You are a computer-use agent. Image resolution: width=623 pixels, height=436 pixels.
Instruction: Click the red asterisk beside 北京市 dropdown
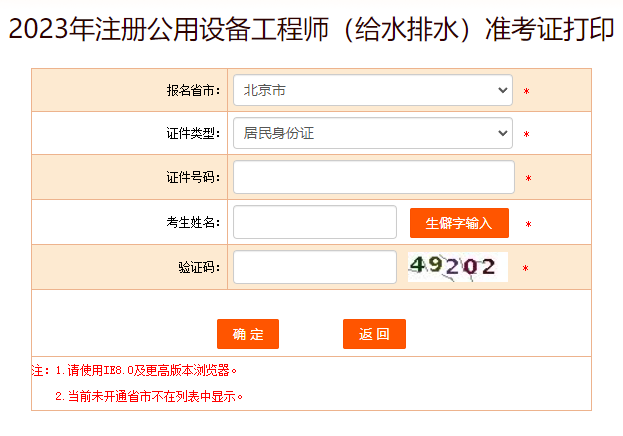526,92
